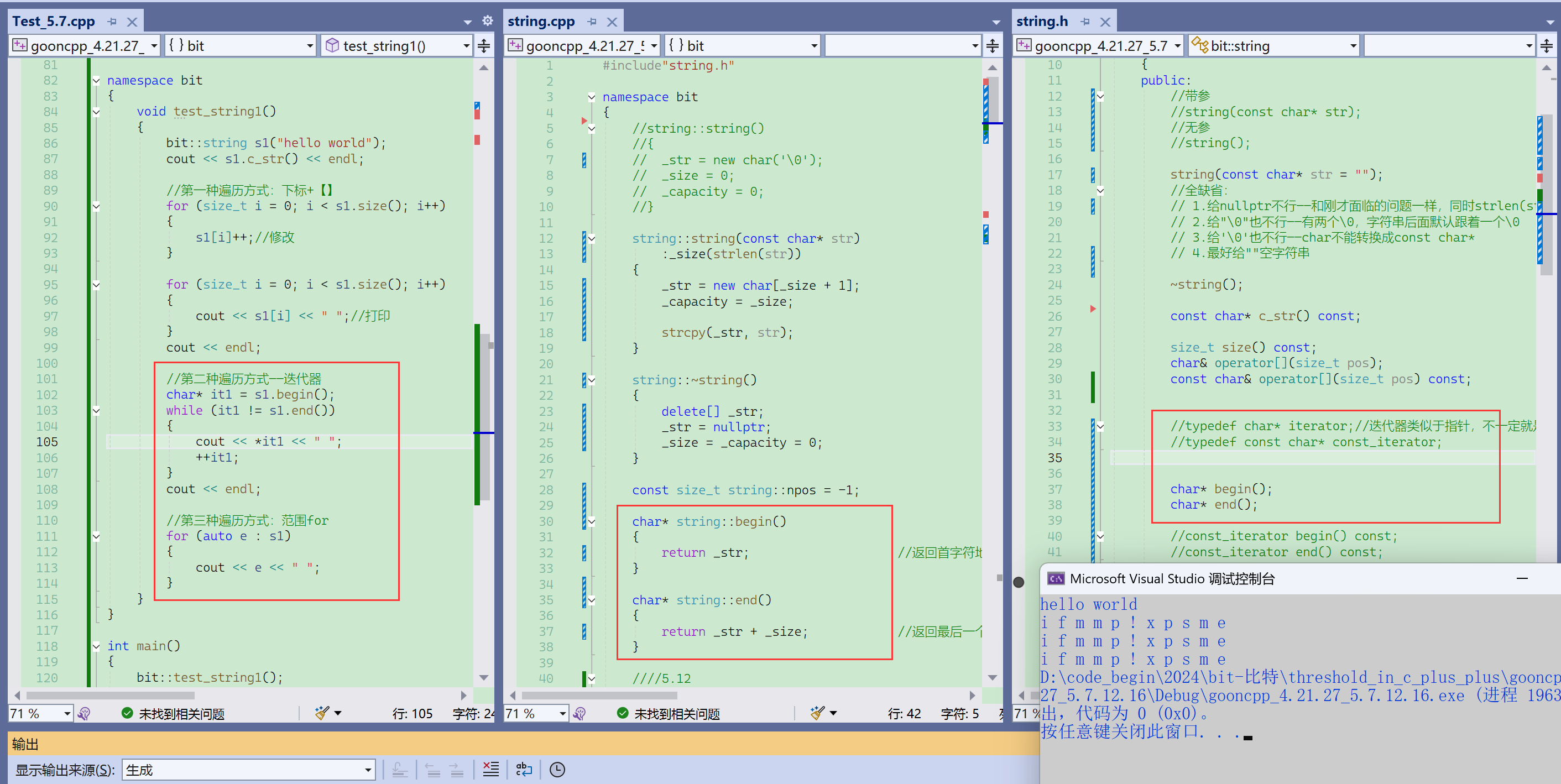Close the Test_5.7.cpp tab

(132, 22)
